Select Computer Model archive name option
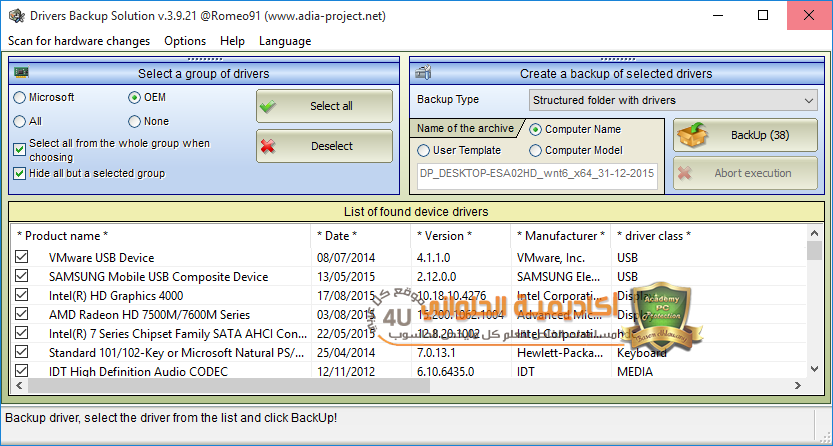Viewport: 833px width, 446px height. [536, 150]
